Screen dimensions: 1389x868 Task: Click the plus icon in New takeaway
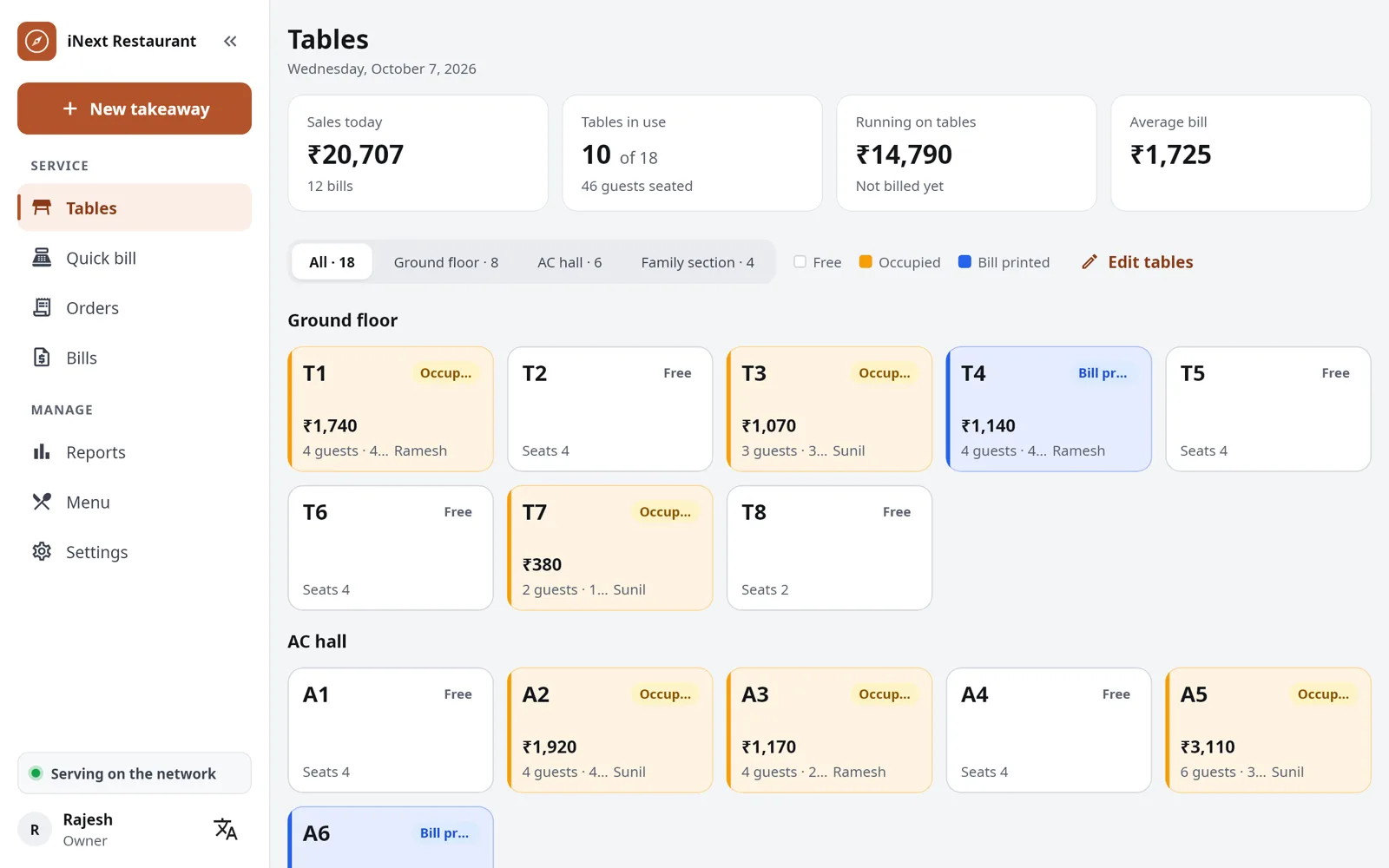pos(70,108)
